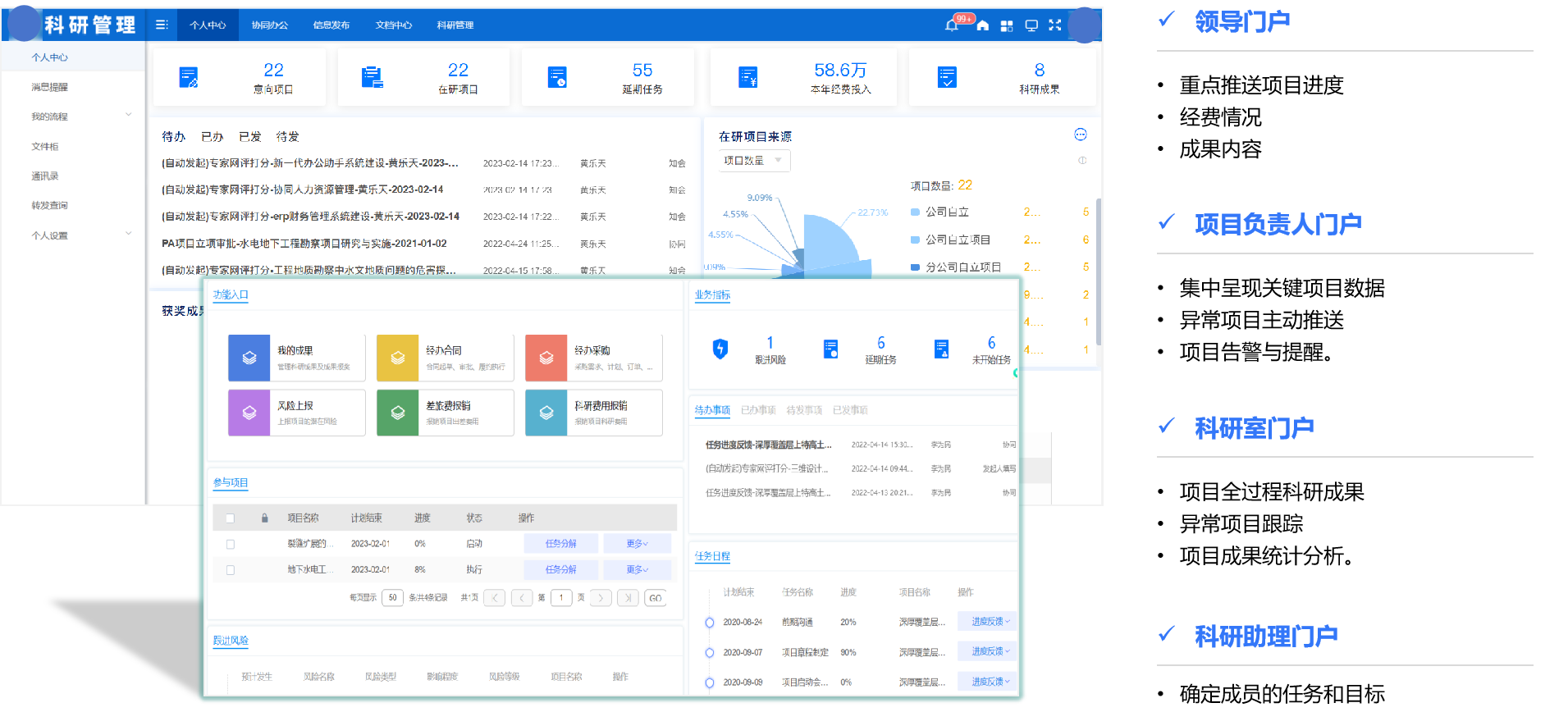Screen dimensions: 1568x712
Task: Open the 风险上报 purple tile icon
Action: (x=249, y=413)
